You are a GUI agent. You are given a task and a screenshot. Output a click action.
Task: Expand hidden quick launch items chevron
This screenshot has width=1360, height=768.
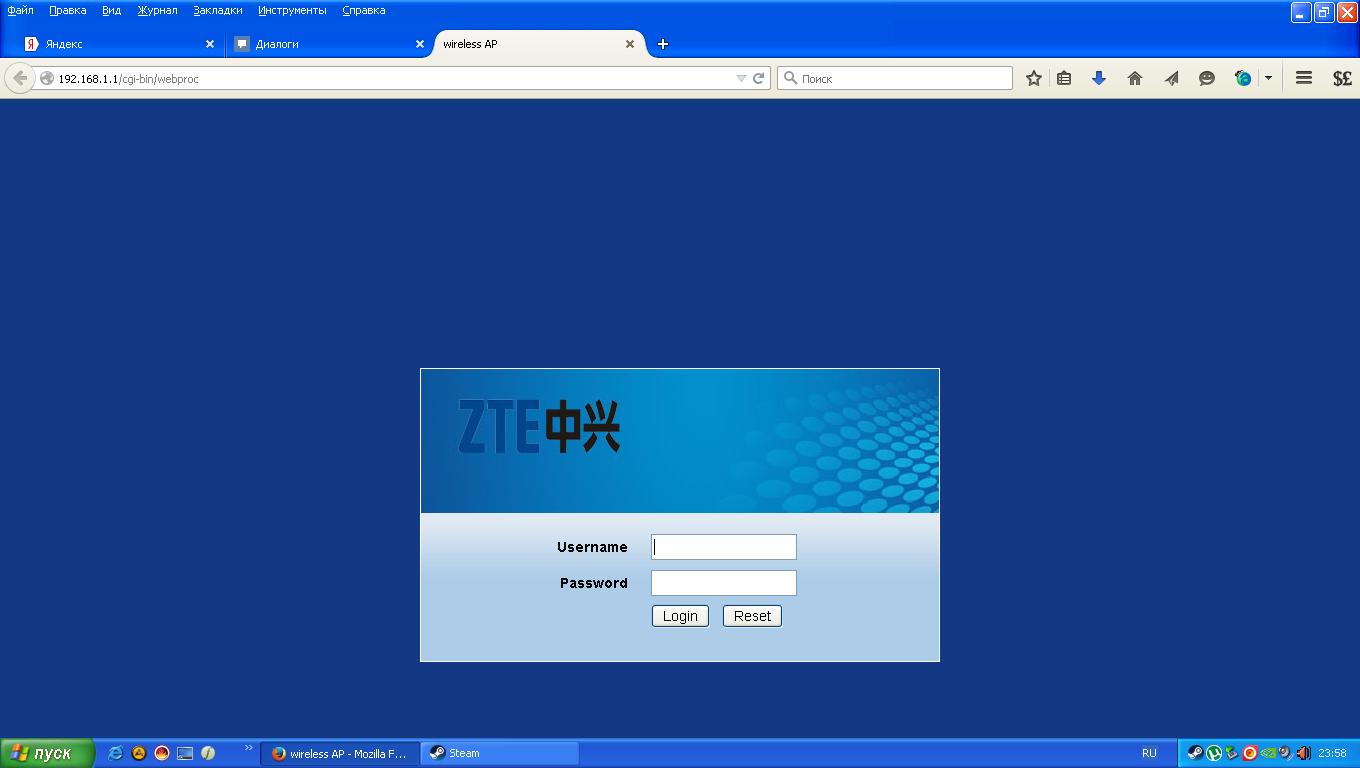click(249, 748)
